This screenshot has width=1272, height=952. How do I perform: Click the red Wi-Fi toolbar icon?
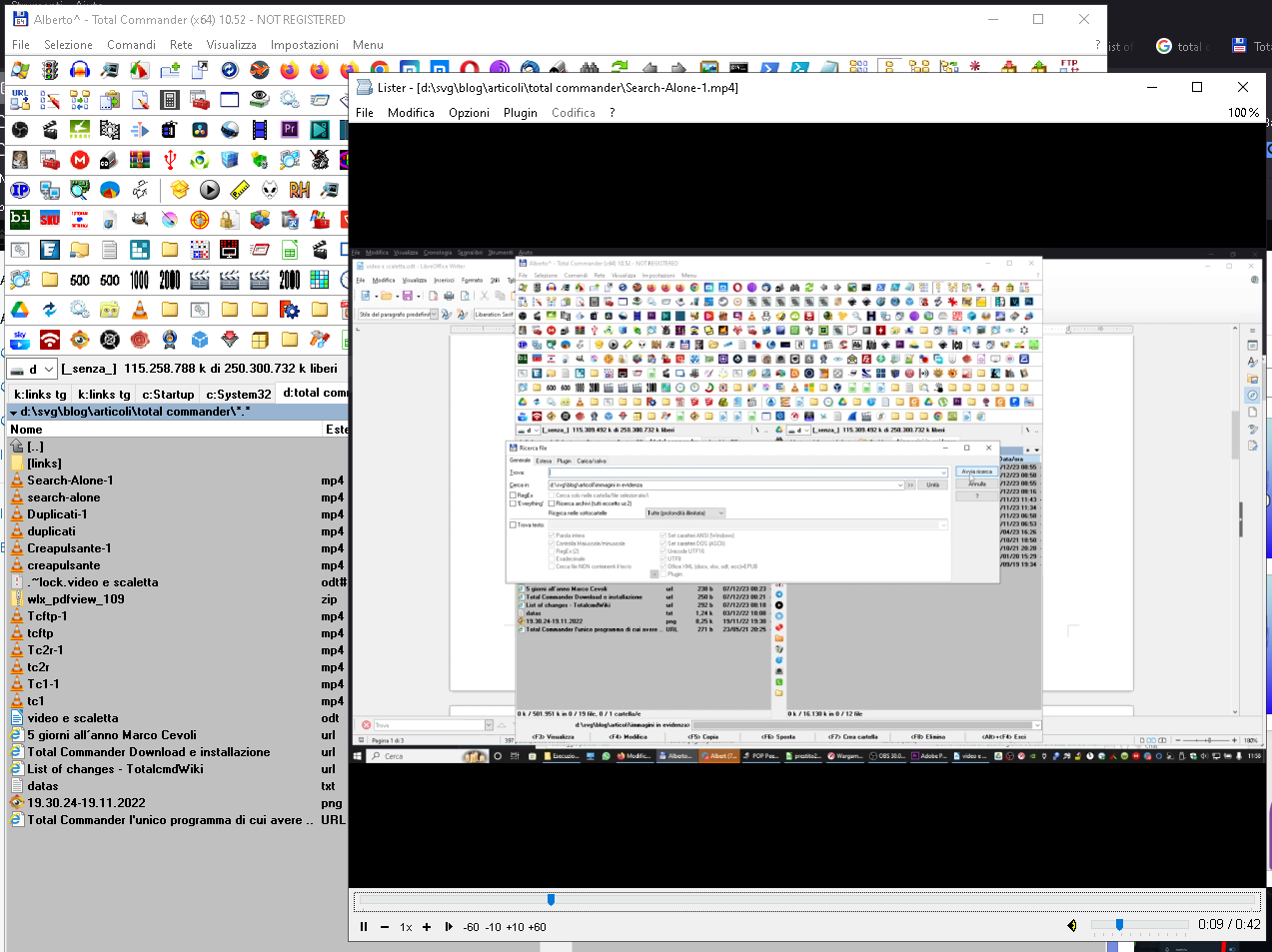pyautogui.click(x=50, y=340)
